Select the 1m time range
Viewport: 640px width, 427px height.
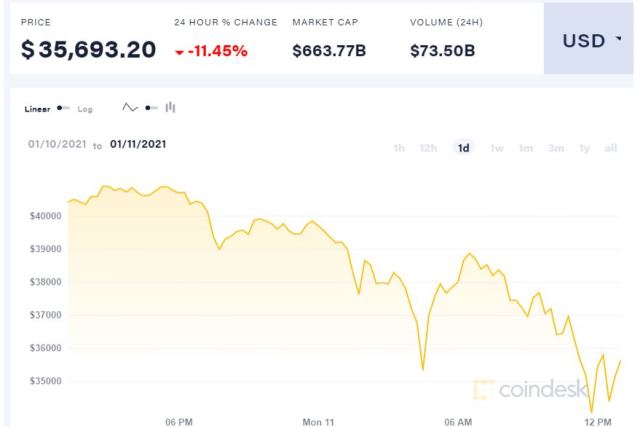click(x=525, y=148)
